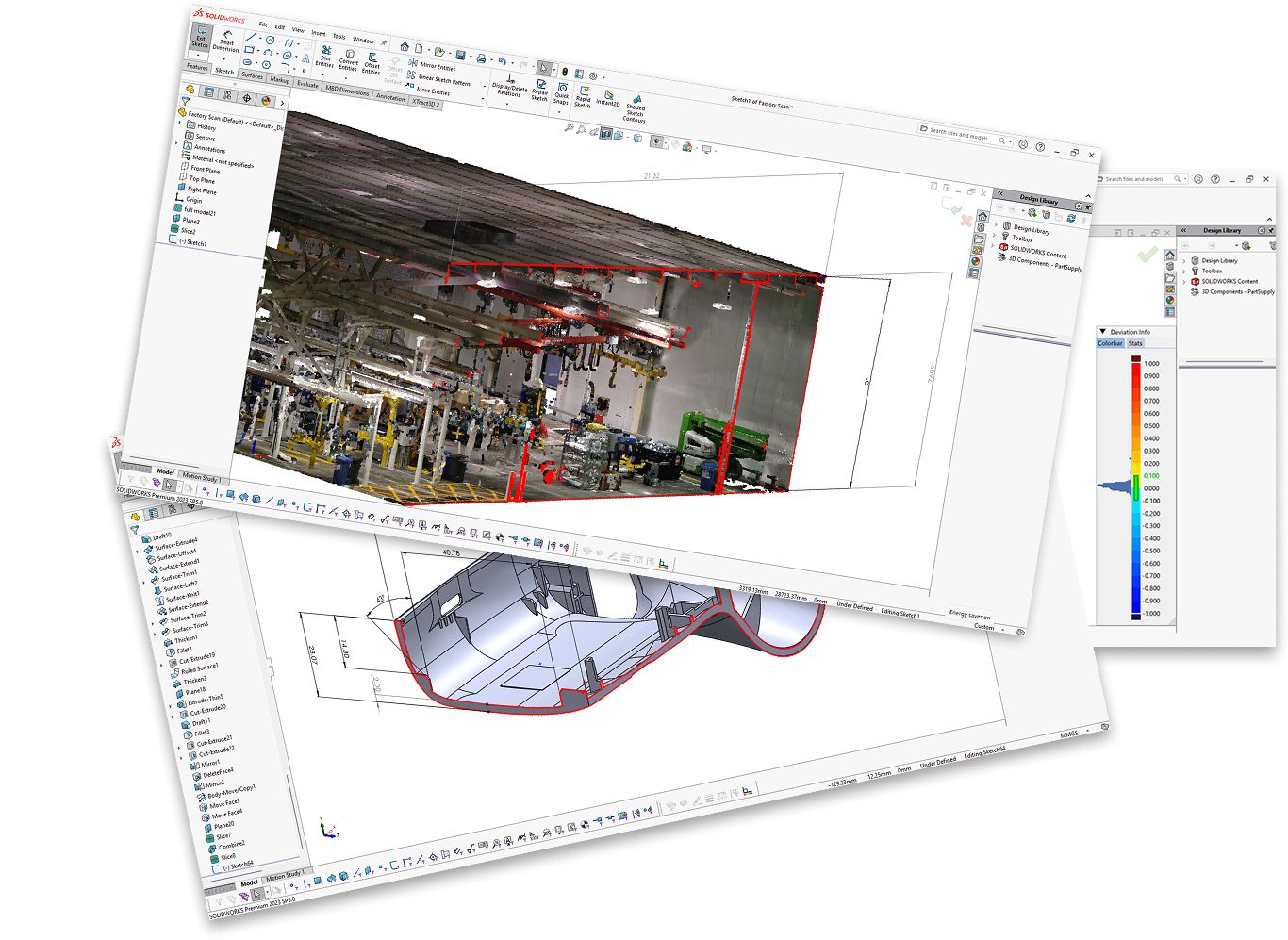Switch to the Evaluate tab
The width and height of the screenshot is (1288, 940).
308,84
